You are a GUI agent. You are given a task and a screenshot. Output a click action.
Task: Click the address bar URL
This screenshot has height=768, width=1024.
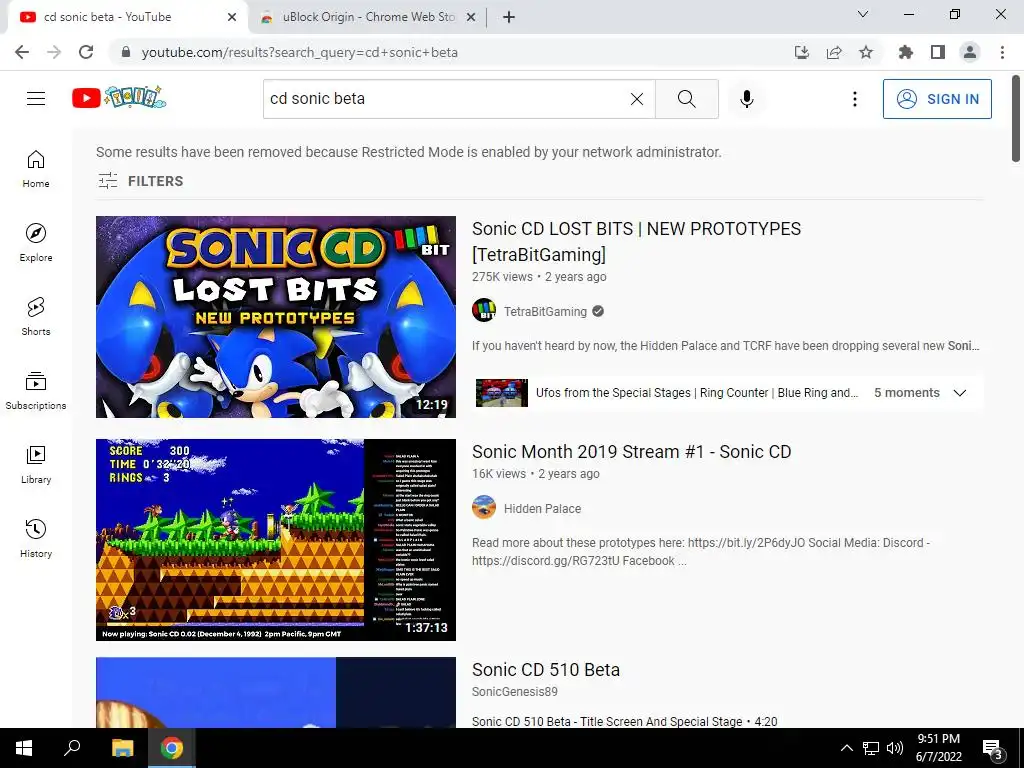[x=300, y=52]
